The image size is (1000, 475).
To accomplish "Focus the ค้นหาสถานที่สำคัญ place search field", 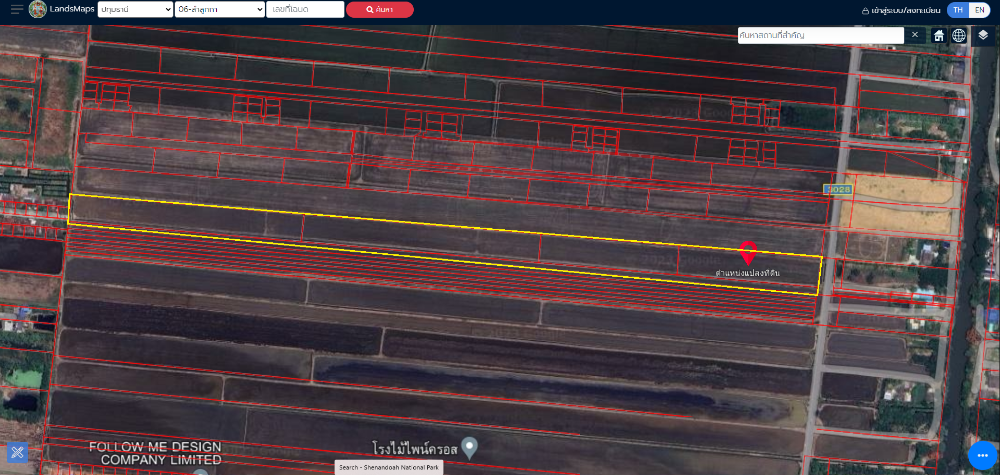I will (821, 35).
